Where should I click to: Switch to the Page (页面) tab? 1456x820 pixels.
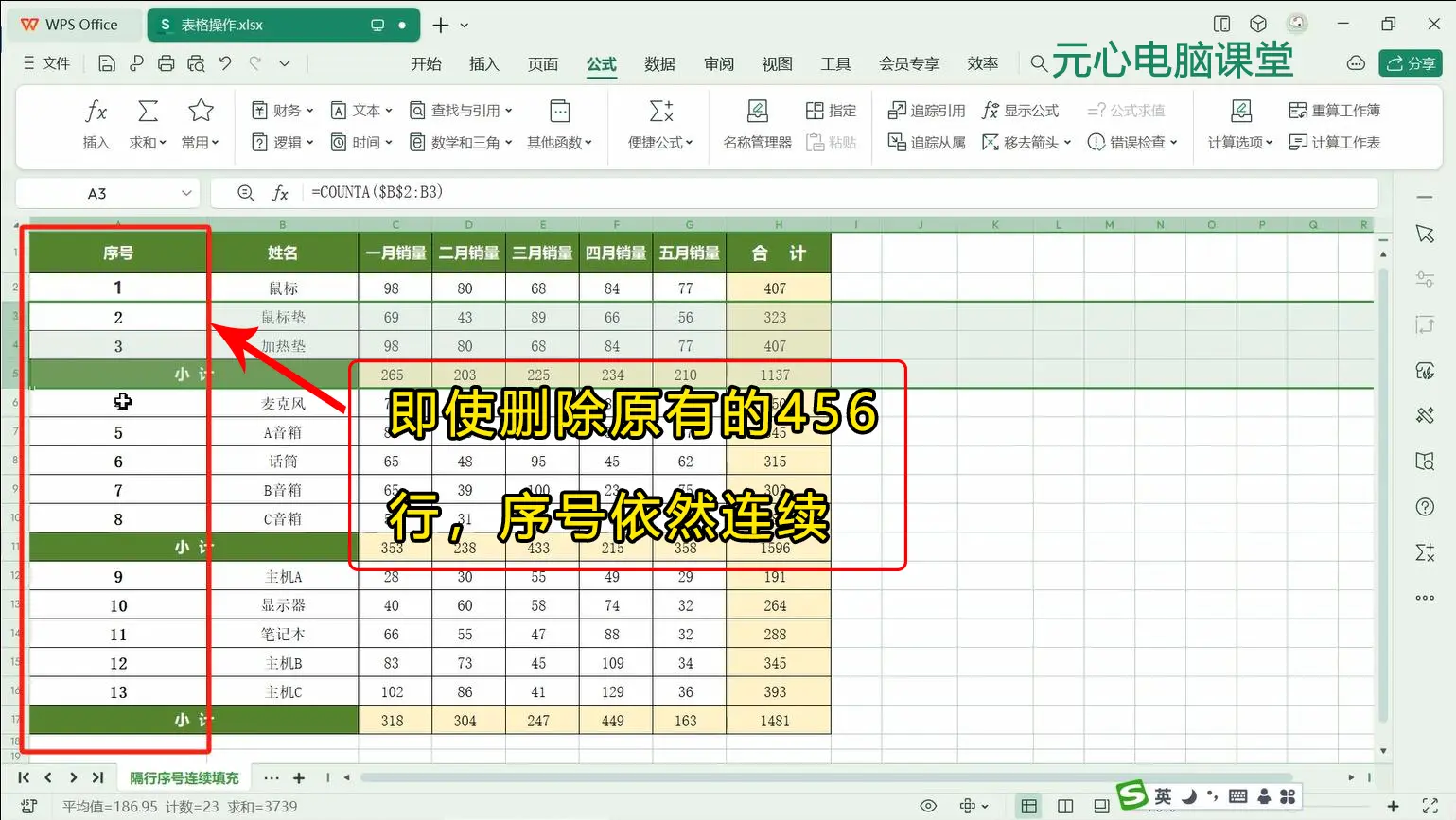[543, 63]
